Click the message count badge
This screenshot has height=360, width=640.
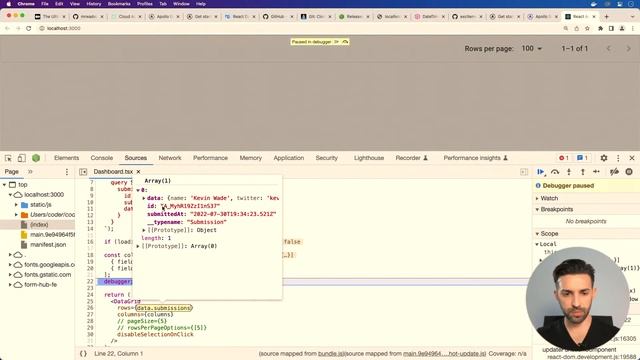(x=582, y=158)
